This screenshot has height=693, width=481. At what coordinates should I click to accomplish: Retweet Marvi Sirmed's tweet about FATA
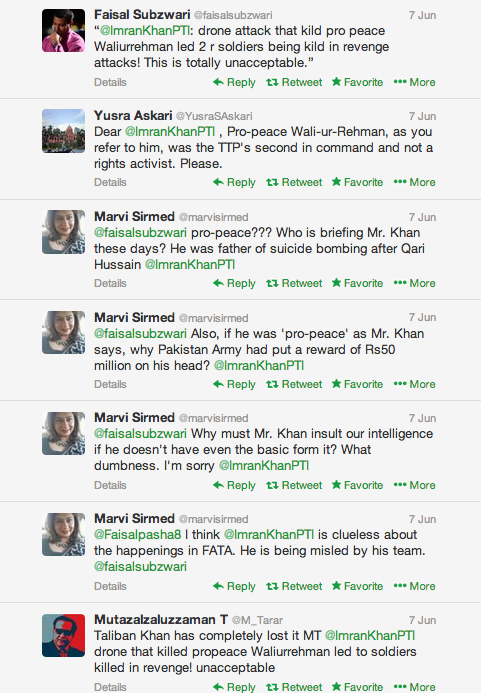(x=294, y=586)
